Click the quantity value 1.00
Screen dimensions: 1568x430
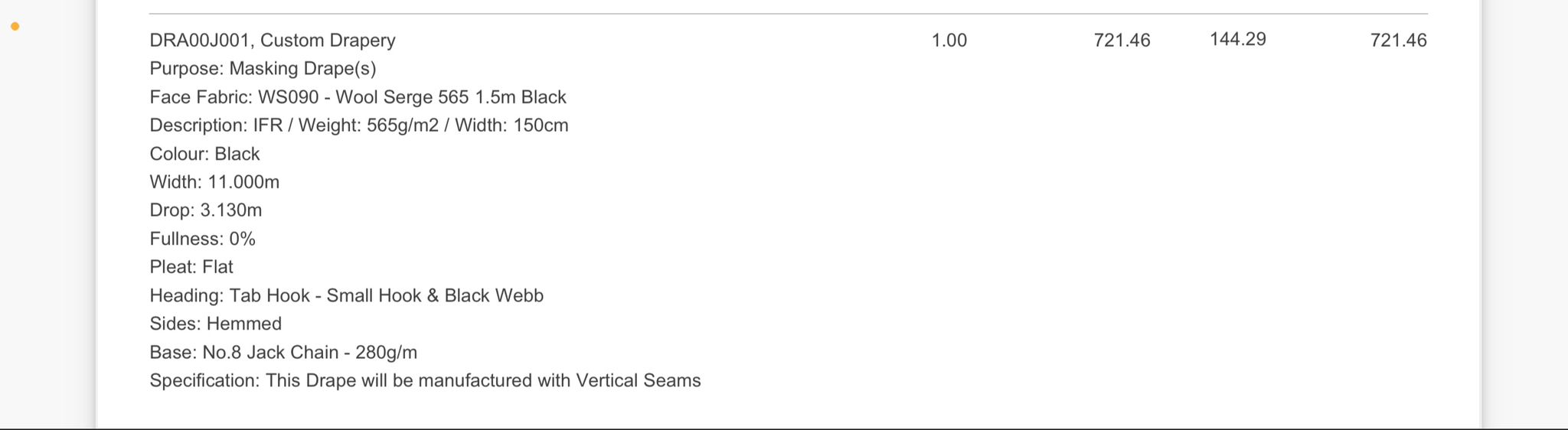(949, 41)
